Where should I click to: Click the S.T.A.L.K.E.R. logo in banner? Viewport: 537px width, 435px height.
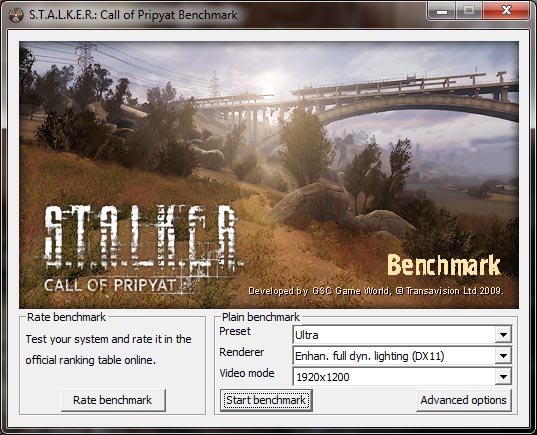click(x=142, y=237)
